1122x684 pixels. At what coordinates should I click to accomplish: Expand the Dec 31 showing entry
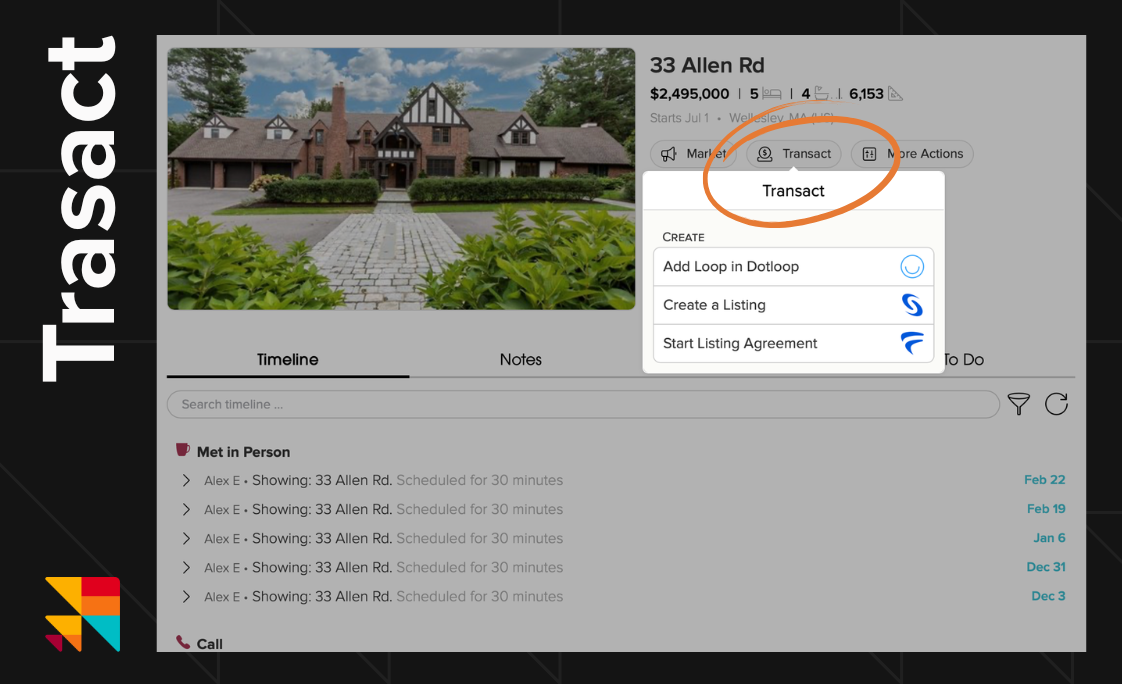[186, 567]
